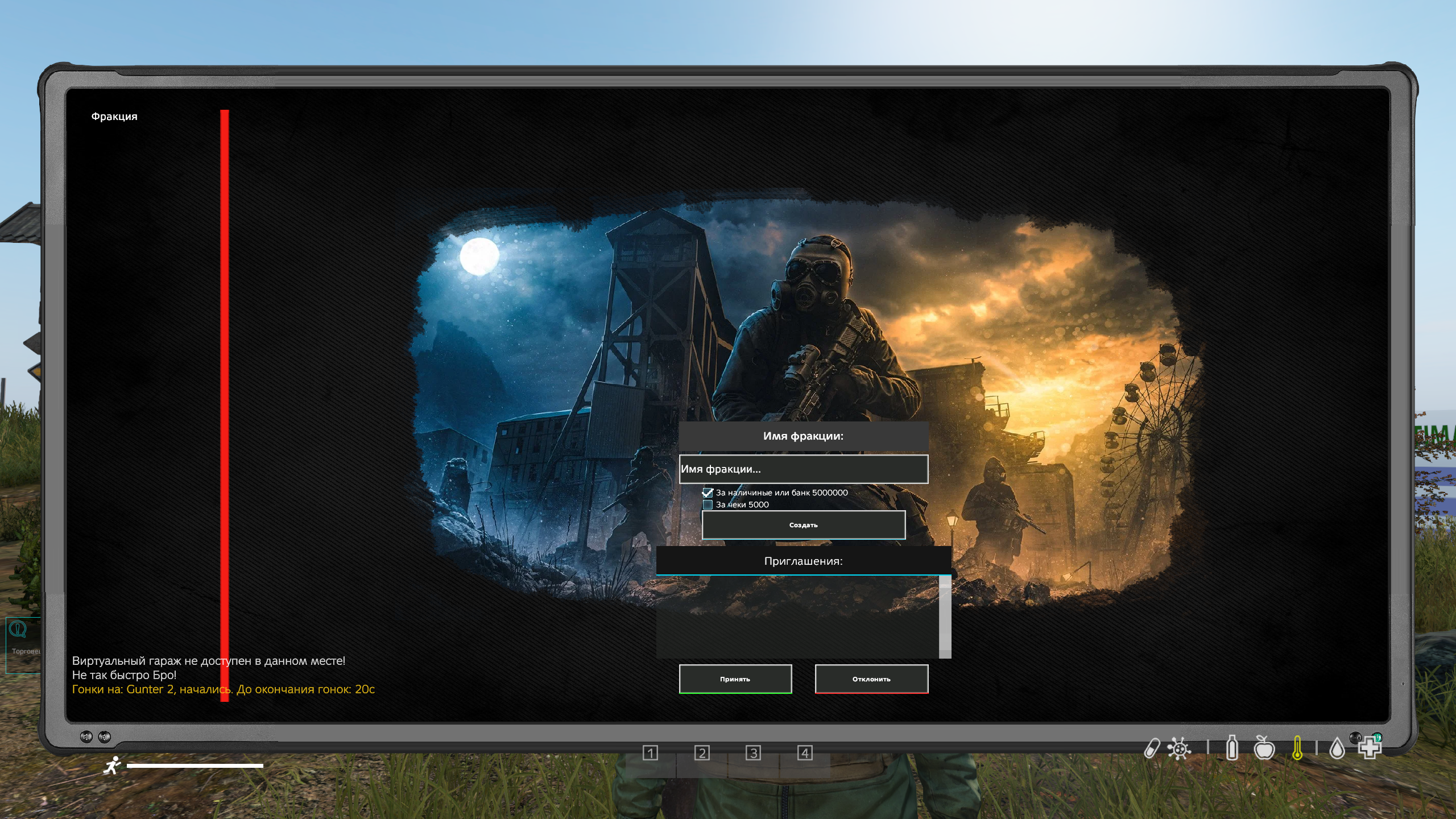Check the 'За чеки 5000' payment option
This screenshot has height=819, width=1456.
point(708,504)
